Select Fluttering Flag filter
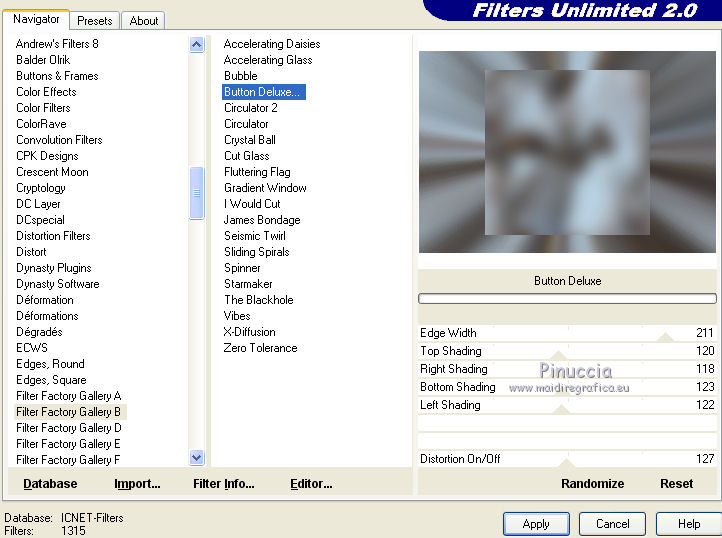 (x=257, y=172)
